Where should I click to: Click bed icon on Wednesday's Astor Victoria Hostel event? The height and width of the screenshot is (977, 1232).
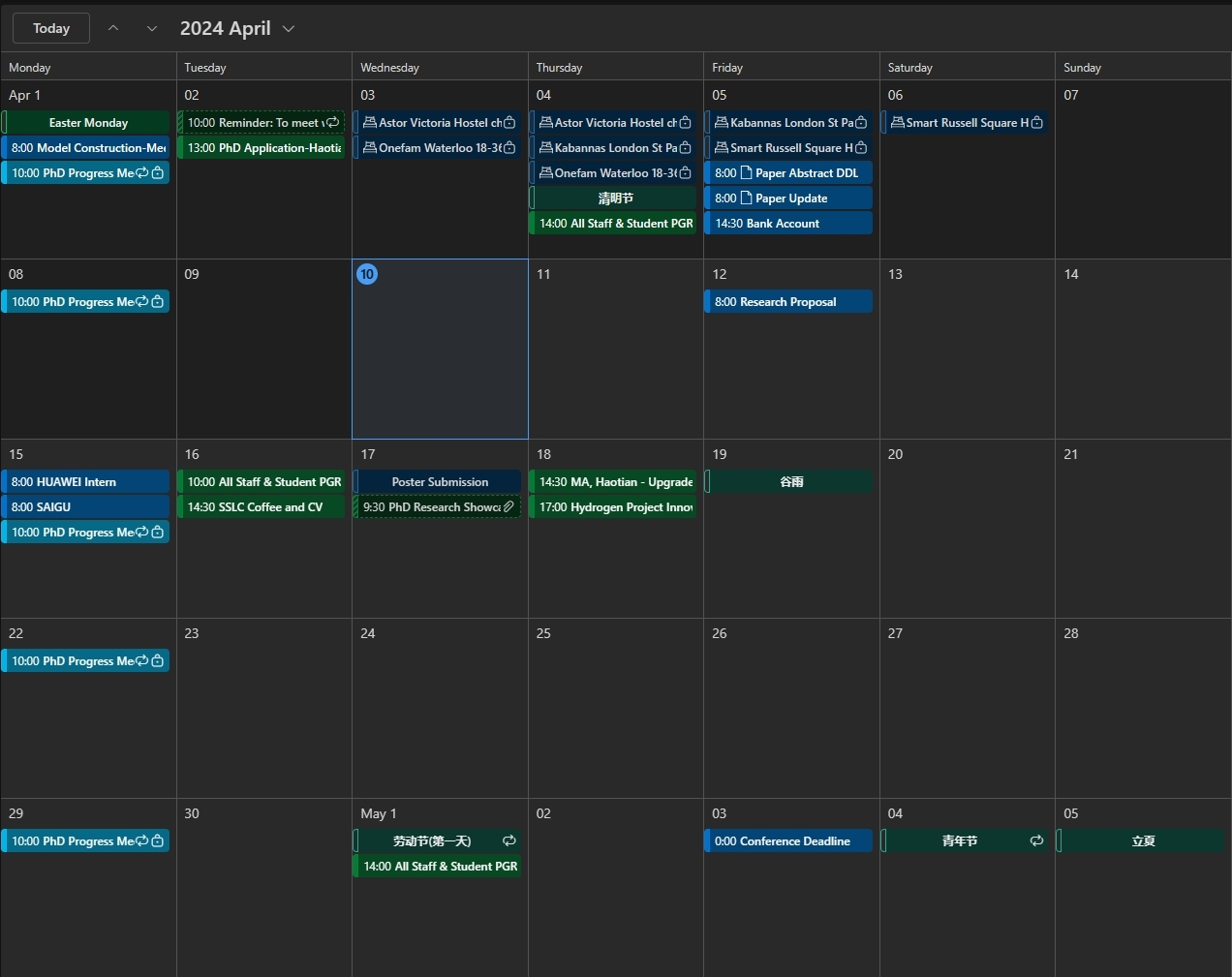369,123
